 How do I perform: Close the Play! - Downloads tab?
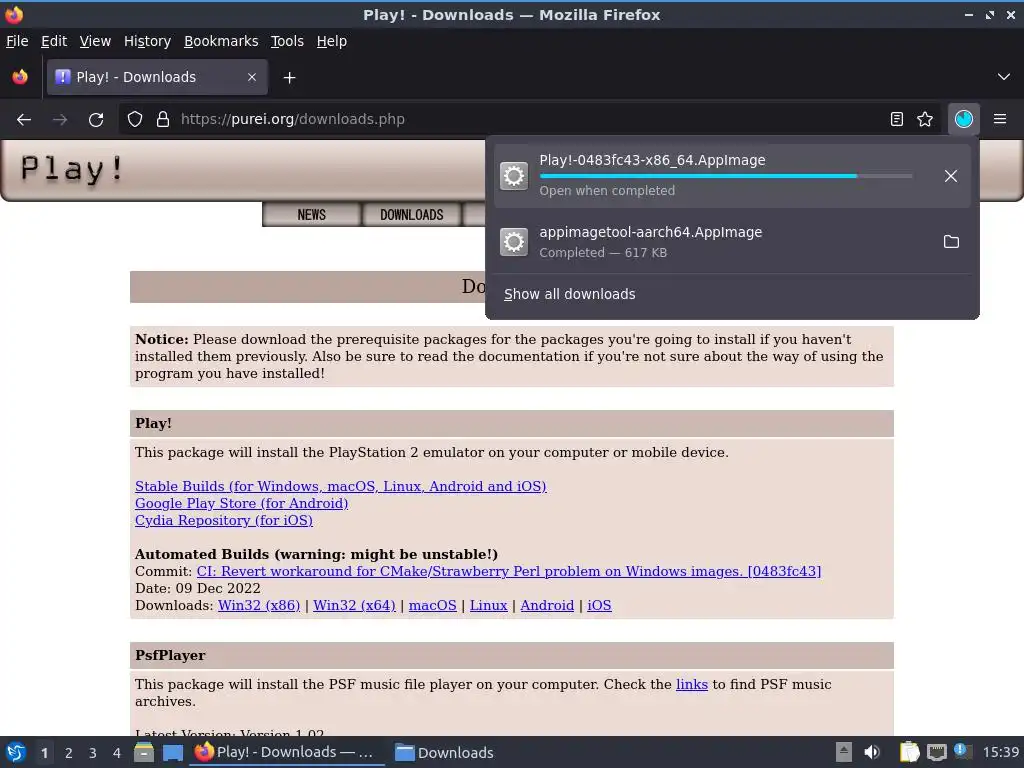tap(252, 77)
